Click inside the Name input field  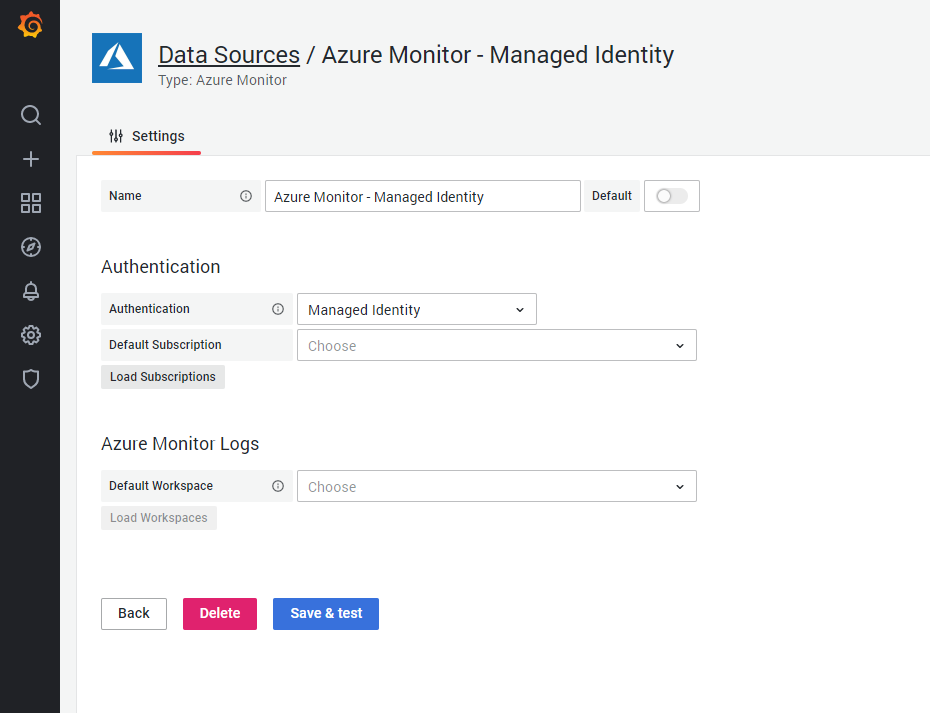coord(421,196)
